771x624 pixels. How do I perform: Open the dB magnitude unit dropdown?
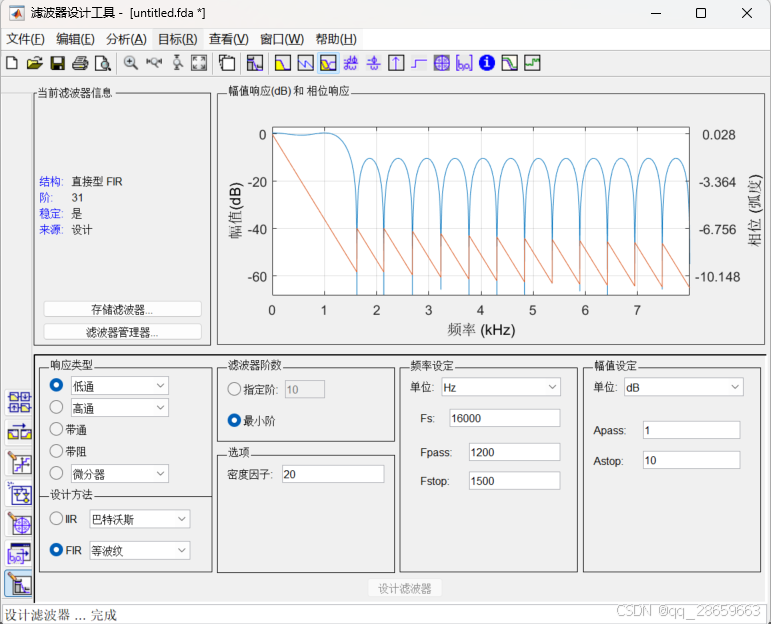(x=683, y=387)
